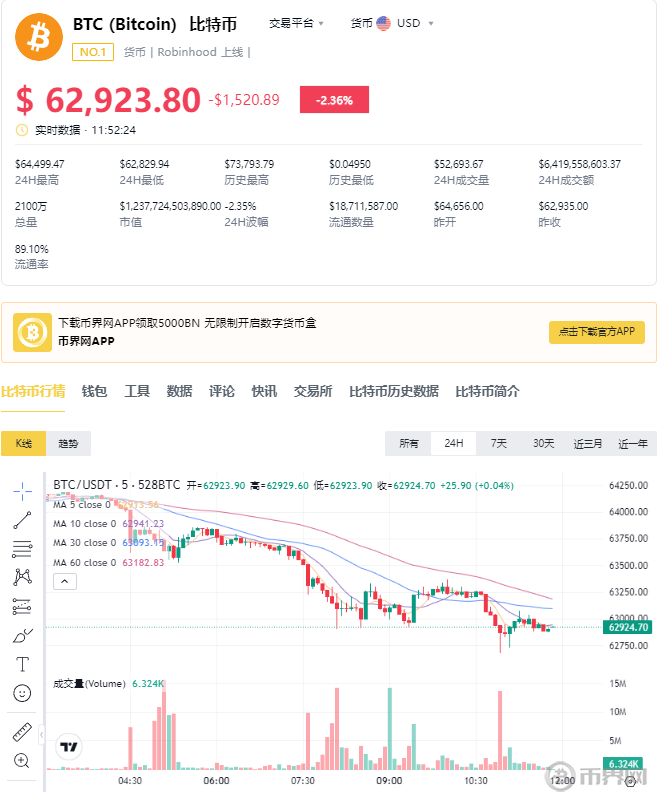
Task: Collapse the MA indicator legend
Action: pyautogui.click(x=63, y=581)
